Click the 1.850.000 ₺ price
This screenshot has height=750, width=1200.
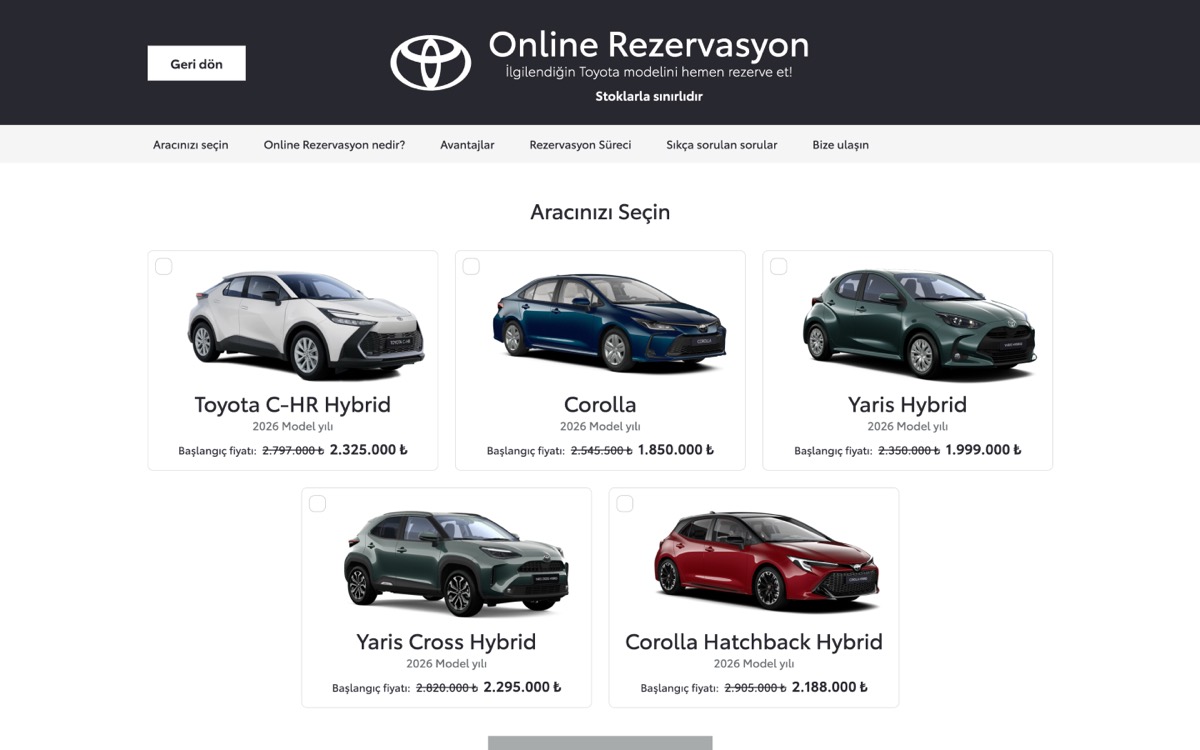coord(676,450)
